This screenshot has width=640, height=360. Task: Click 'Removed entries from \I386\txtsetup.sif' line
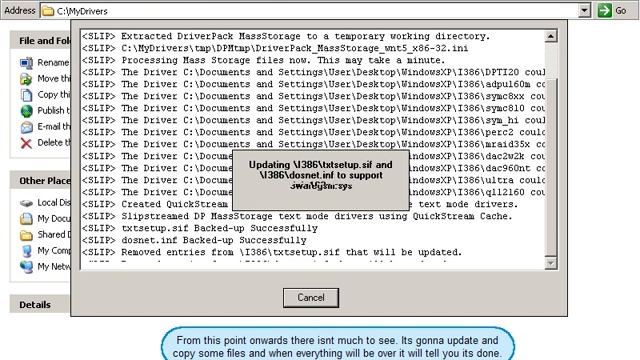pos(272,252)
